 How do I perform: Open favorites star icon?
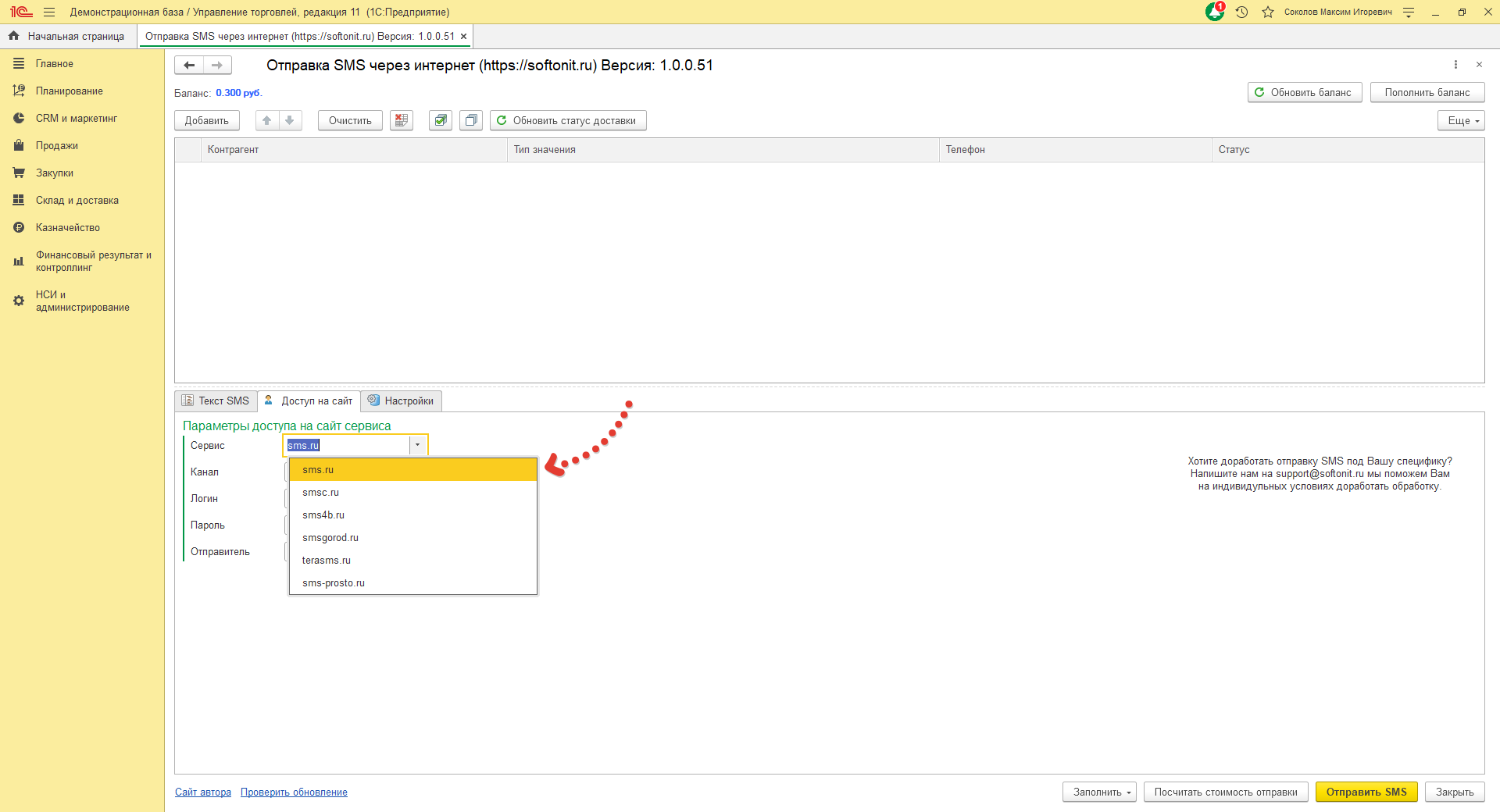1268,12
